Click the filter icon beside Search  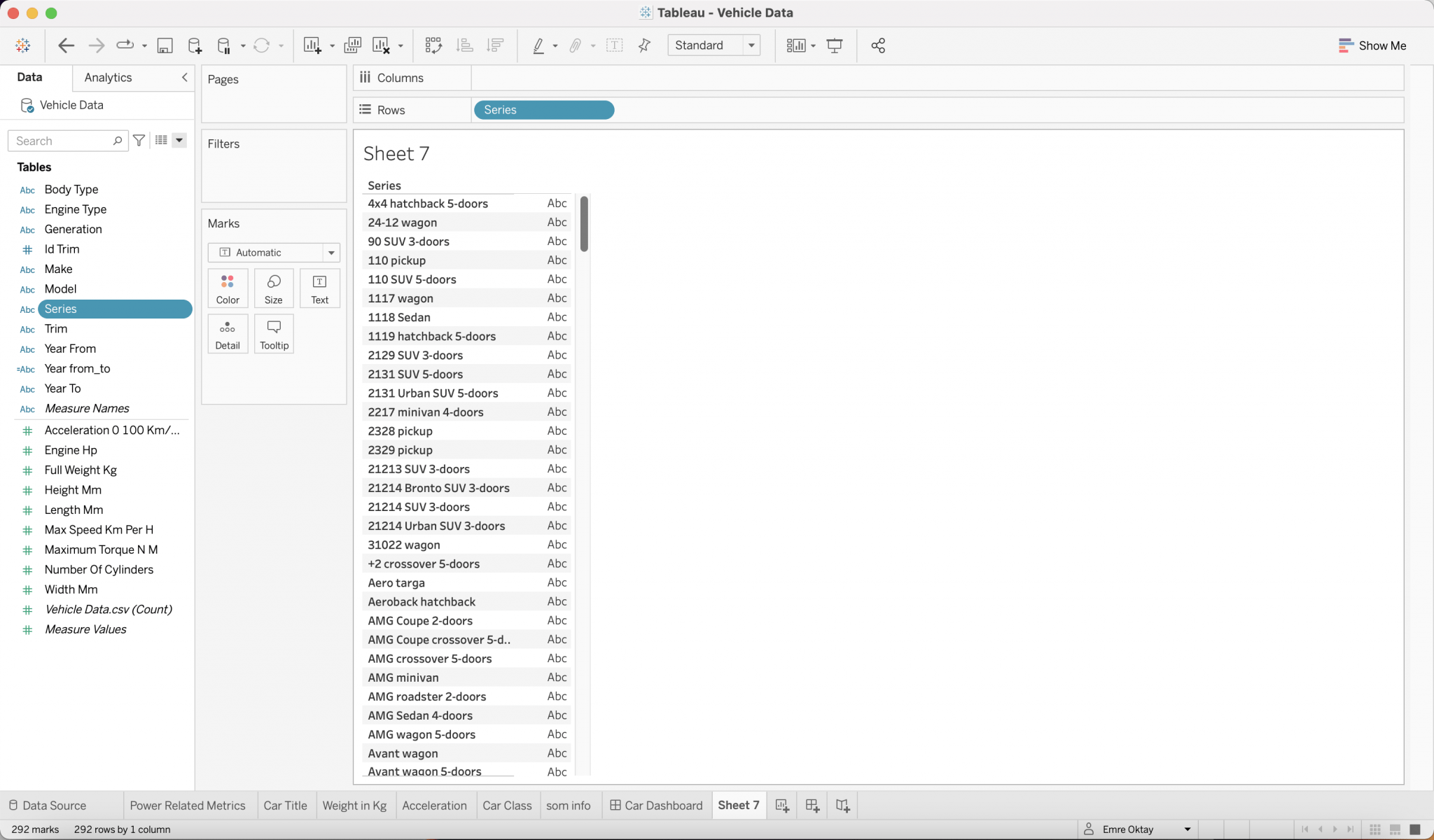tap(139, 141)
